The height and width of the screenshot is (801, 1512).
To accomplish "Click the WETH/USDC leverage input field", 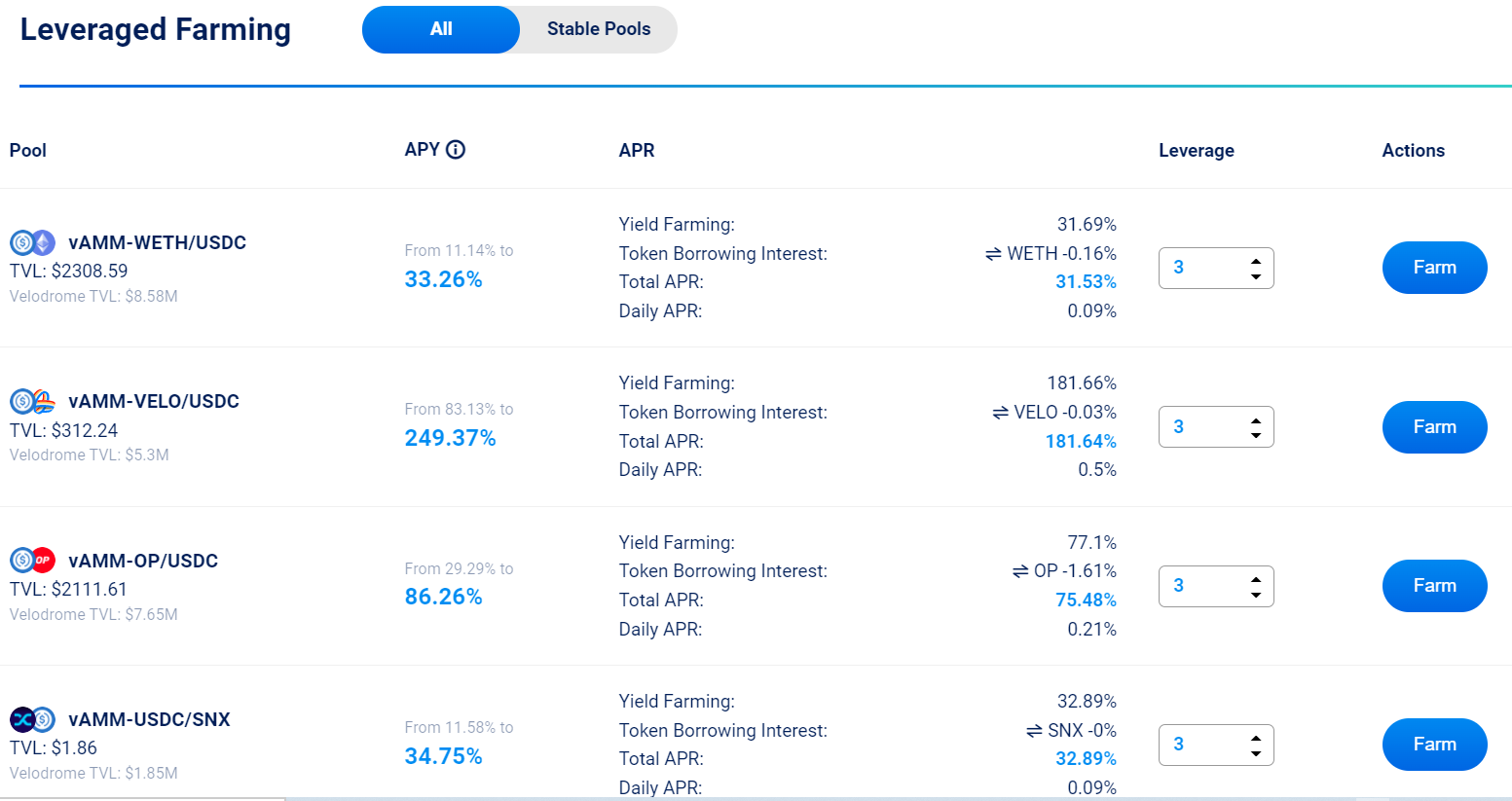I will 1202,268.
